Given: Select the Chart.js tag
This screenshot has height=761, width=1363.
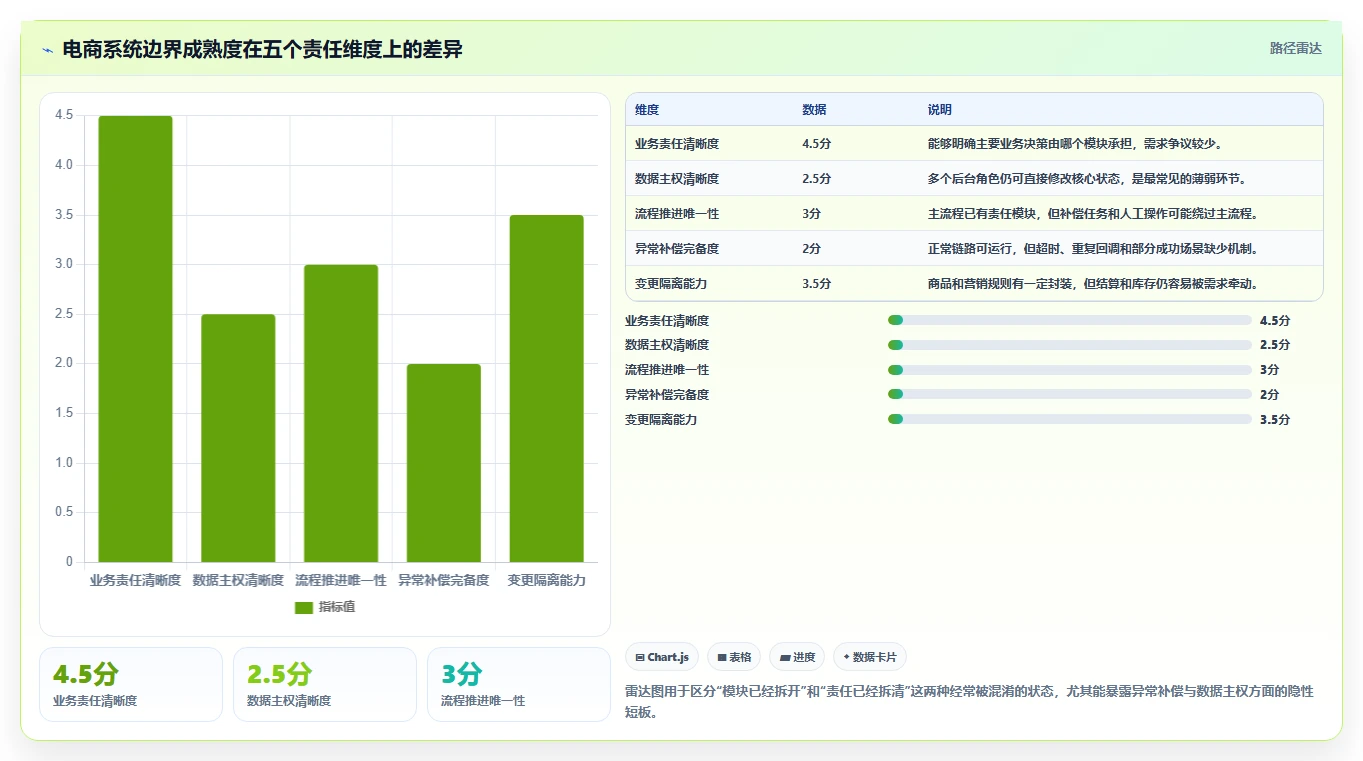Looking at the screenshot, I should pos(662,657).
